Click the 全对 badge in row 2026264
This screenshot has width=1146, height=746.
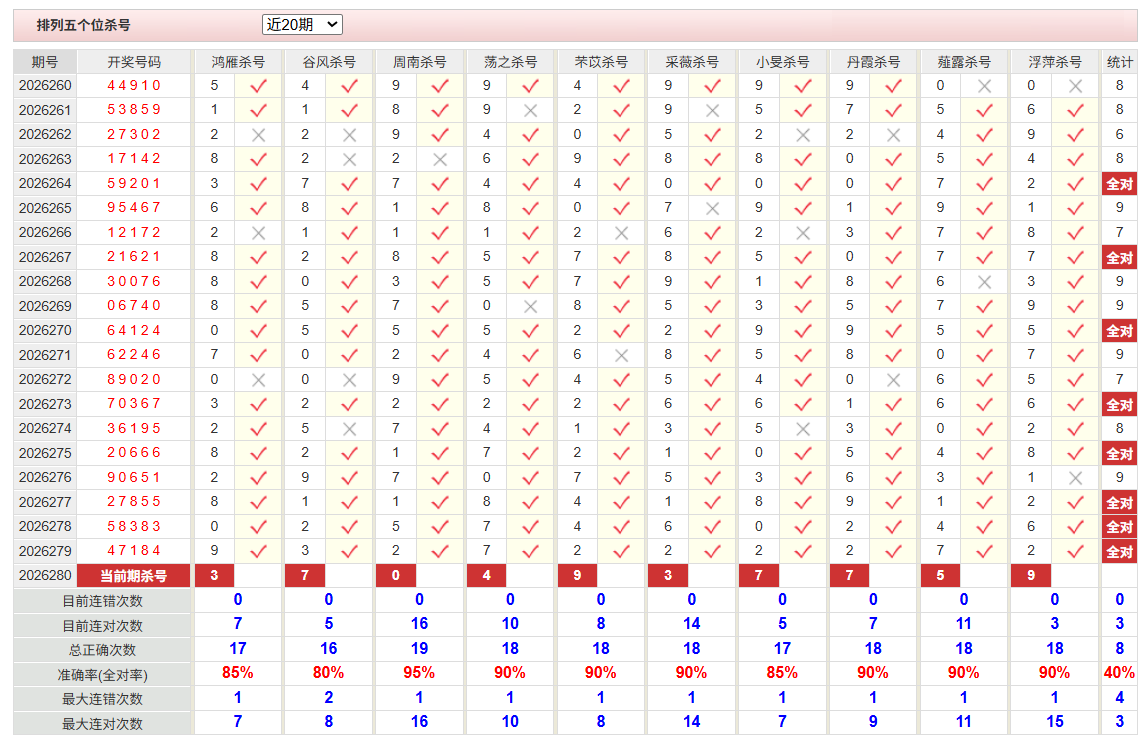click(1119, 184)
